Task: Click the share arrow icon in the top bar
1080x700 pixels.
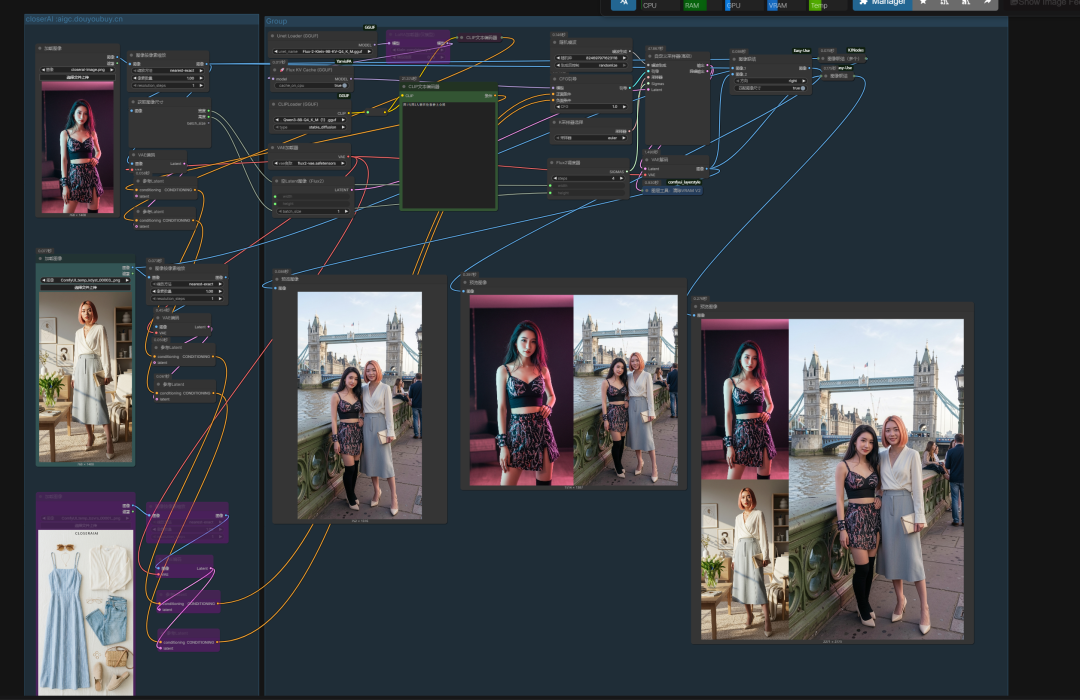Action: (x=988, y=3)
